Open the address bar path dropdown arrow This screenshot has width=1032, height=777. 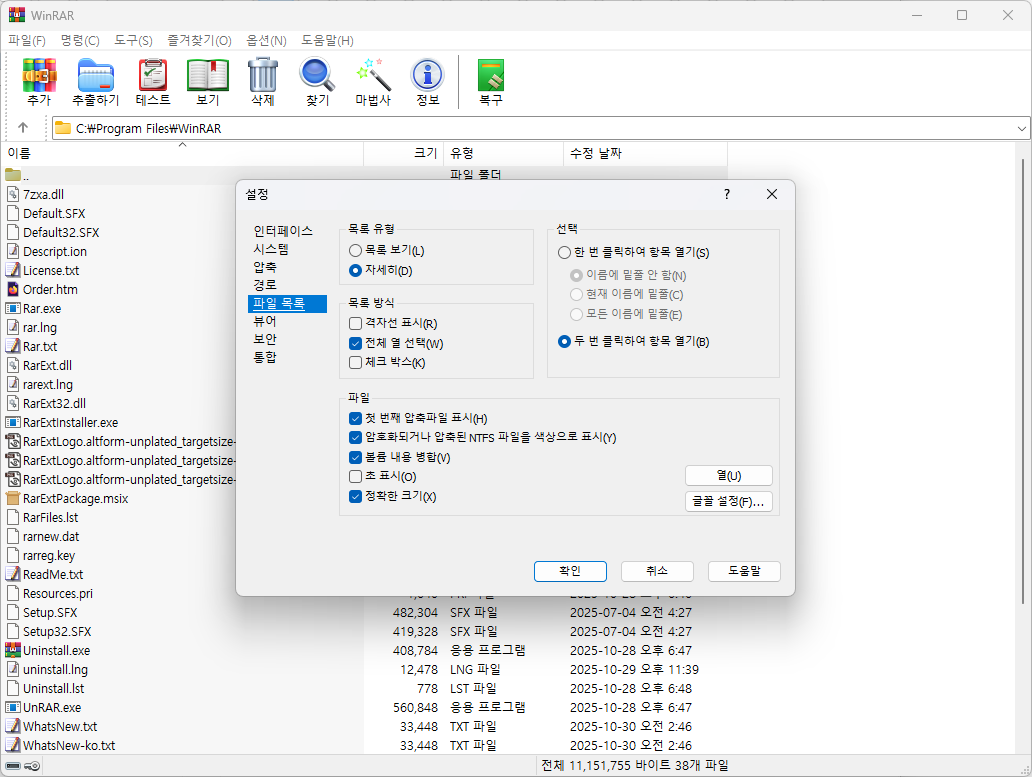pos(1021,128)
